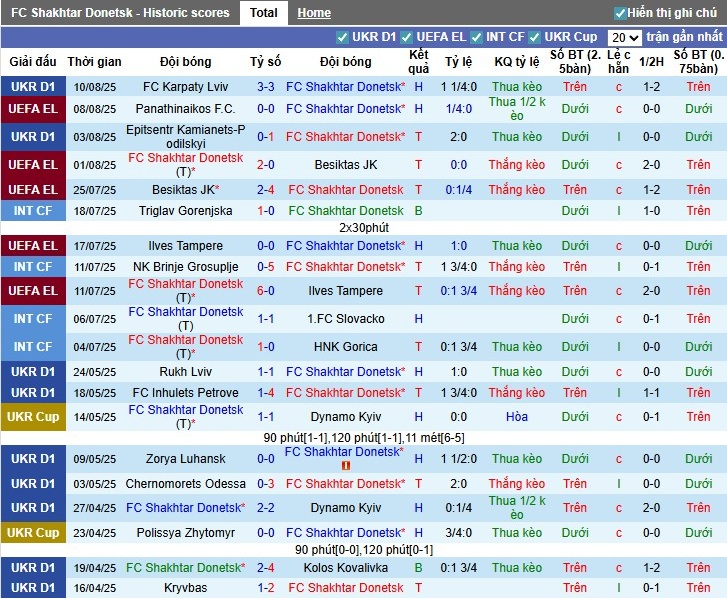Switch to the Total tab
The image size is (727, 600).
point(264,13)
